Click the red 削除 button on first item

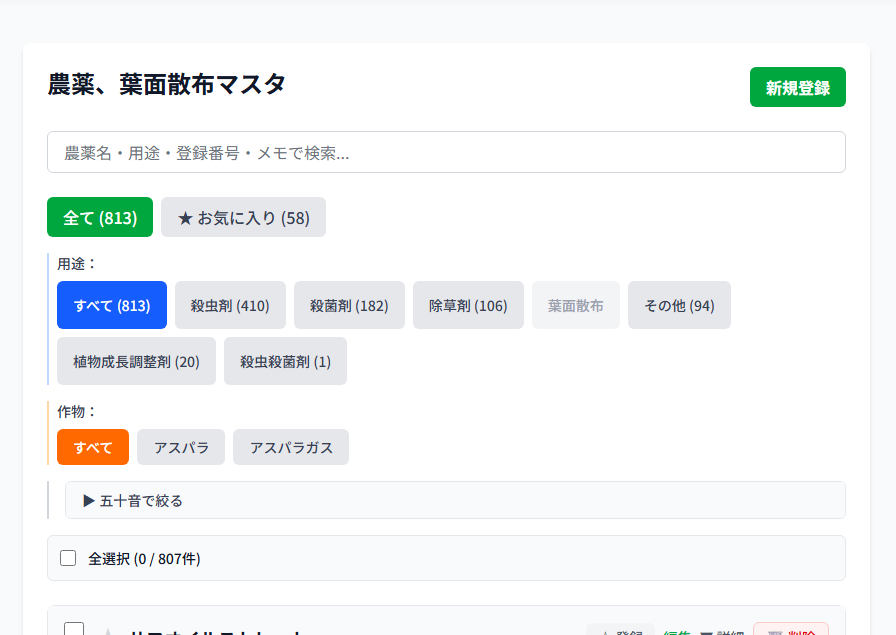791,630
